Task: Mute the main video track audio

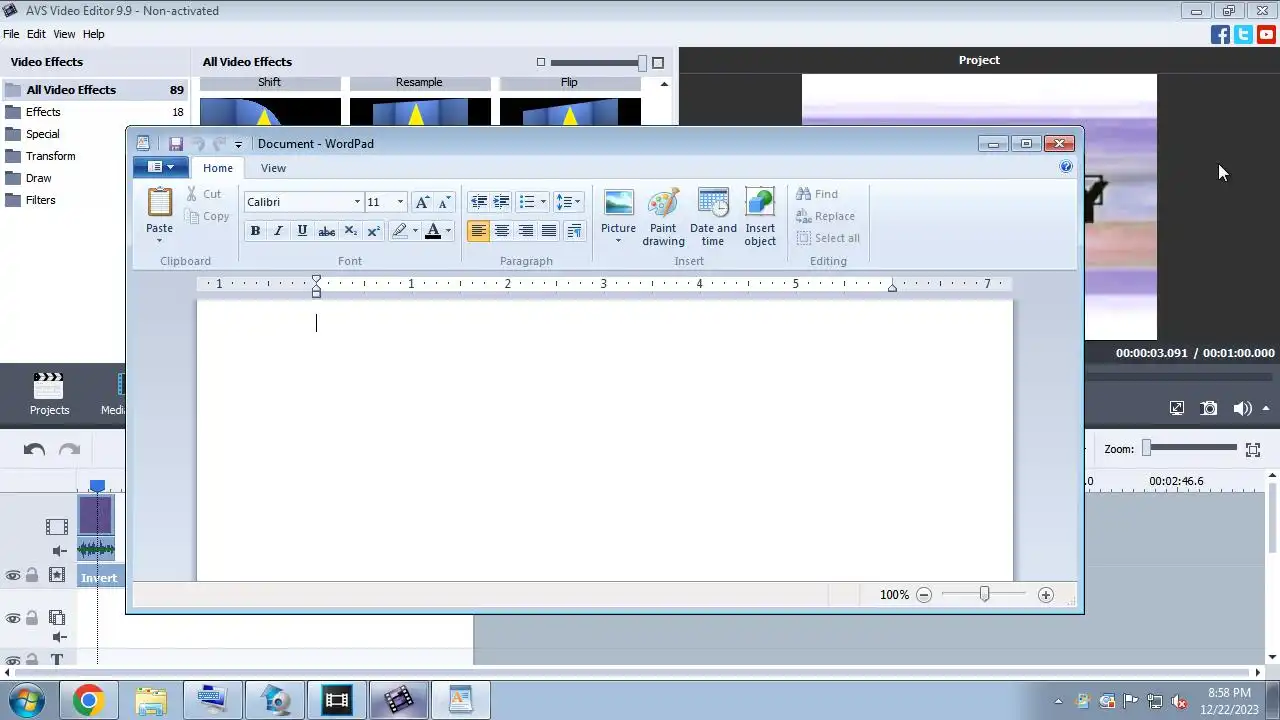Action: click(x=59, y=550)
